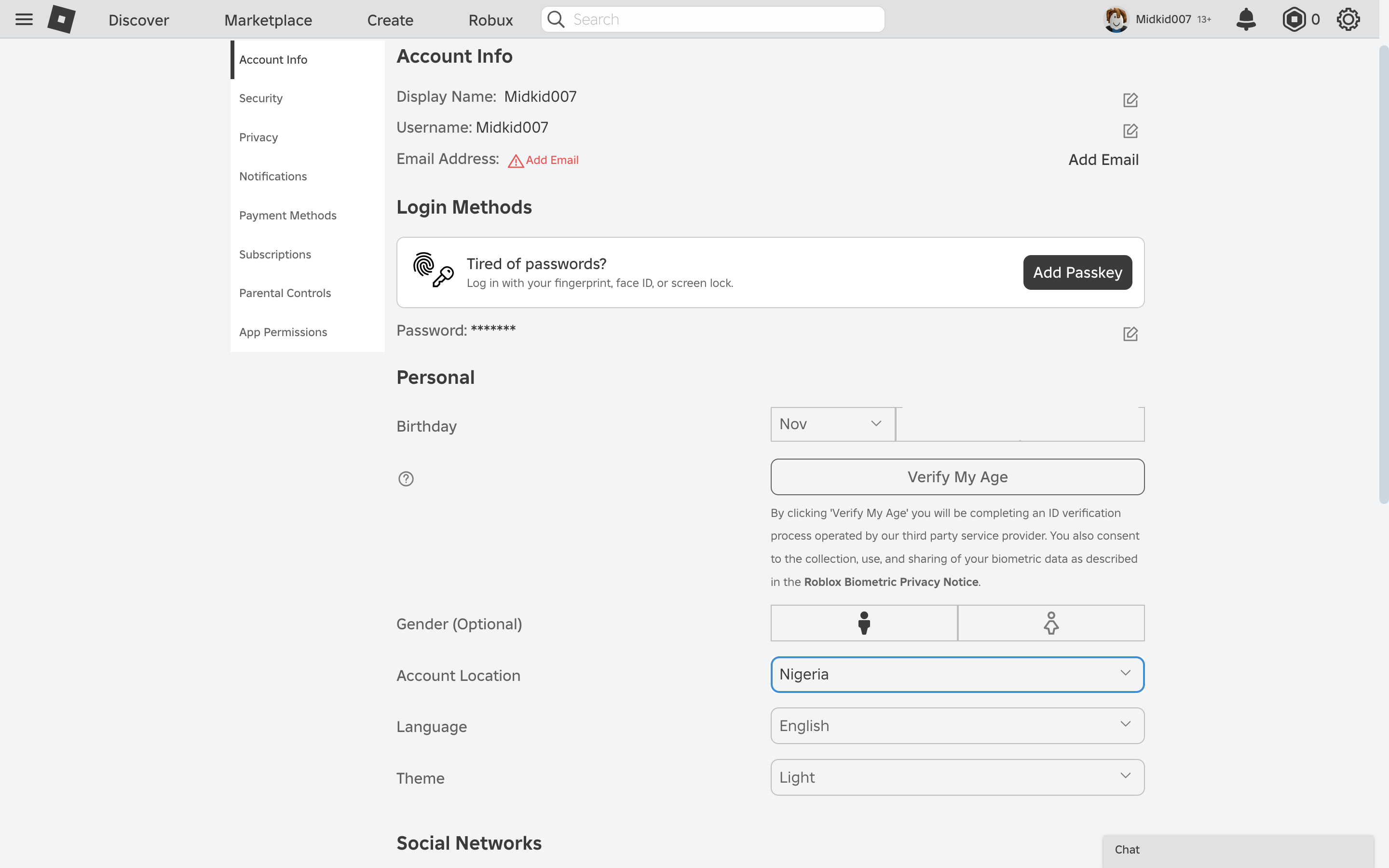Select the male gender icon

click(x=864, y=622)
